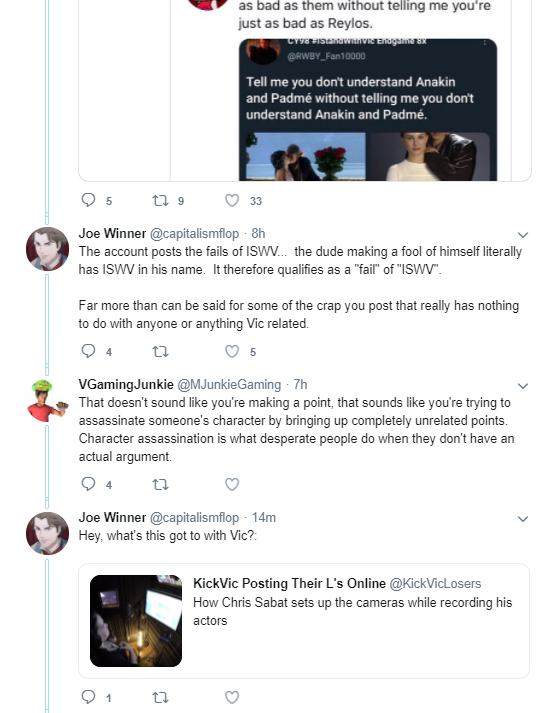This screenshot has height=713, width=551.
Task: Reply to Joe Winner's 8h tweet
Action: coord(88,351)
